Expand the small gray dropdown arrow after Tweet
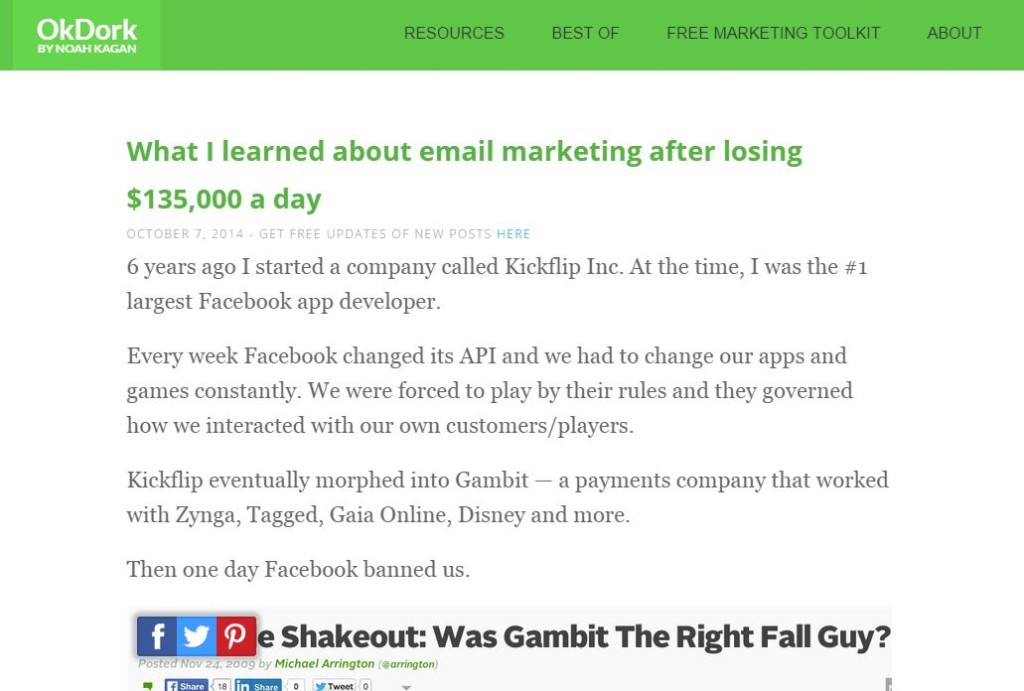The height and width of the screenshot is (691, 1024). click(406, 687)
